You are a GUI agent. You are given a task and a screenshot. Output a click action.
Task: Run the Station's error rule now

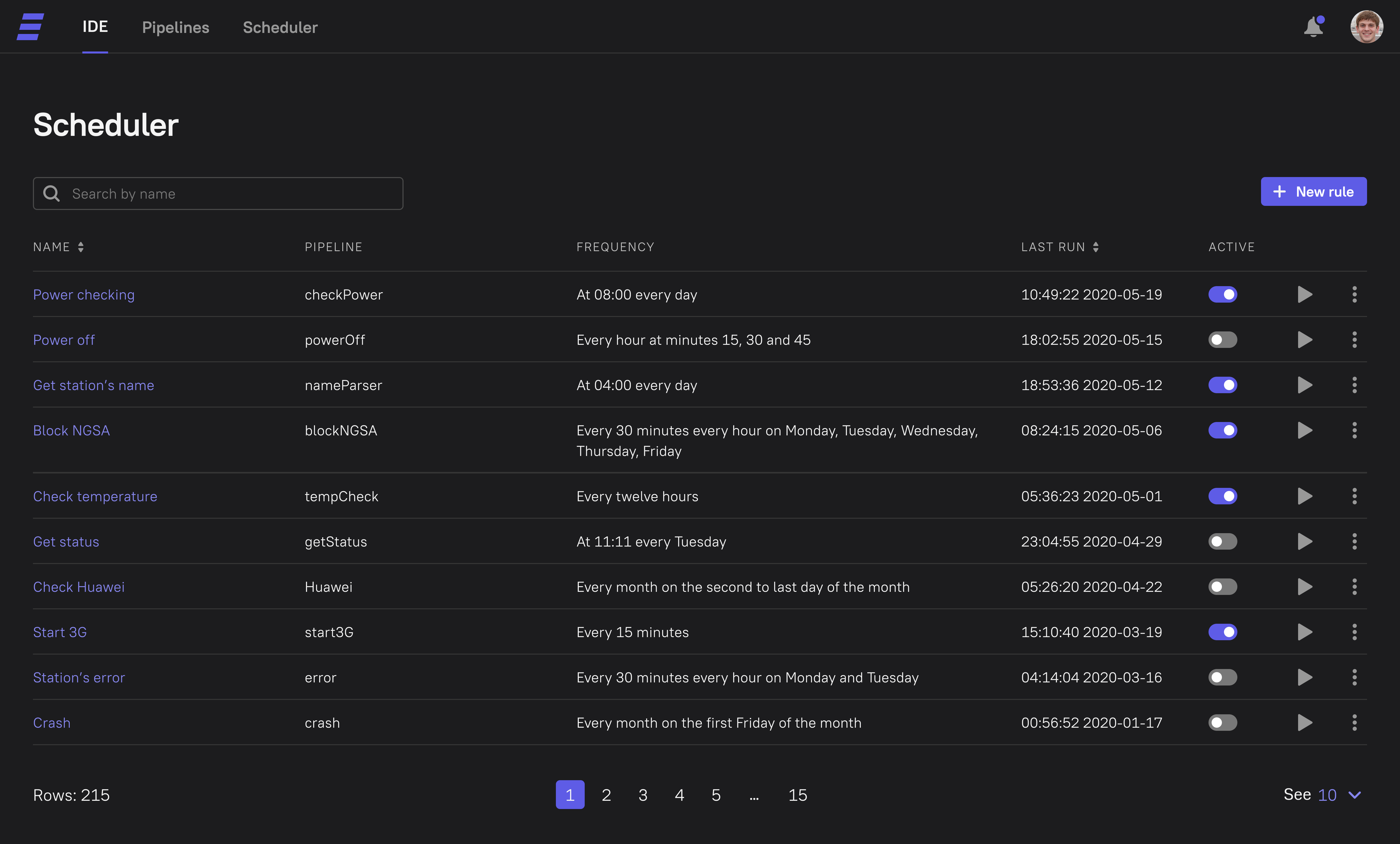pos(1305,677)
